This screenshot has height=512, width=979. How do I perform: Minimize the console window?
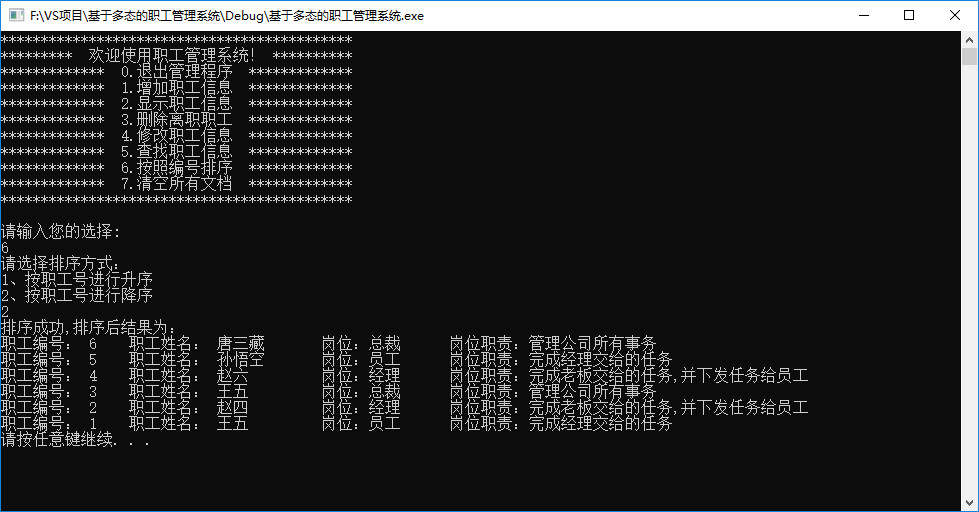(x=864, y=15)
